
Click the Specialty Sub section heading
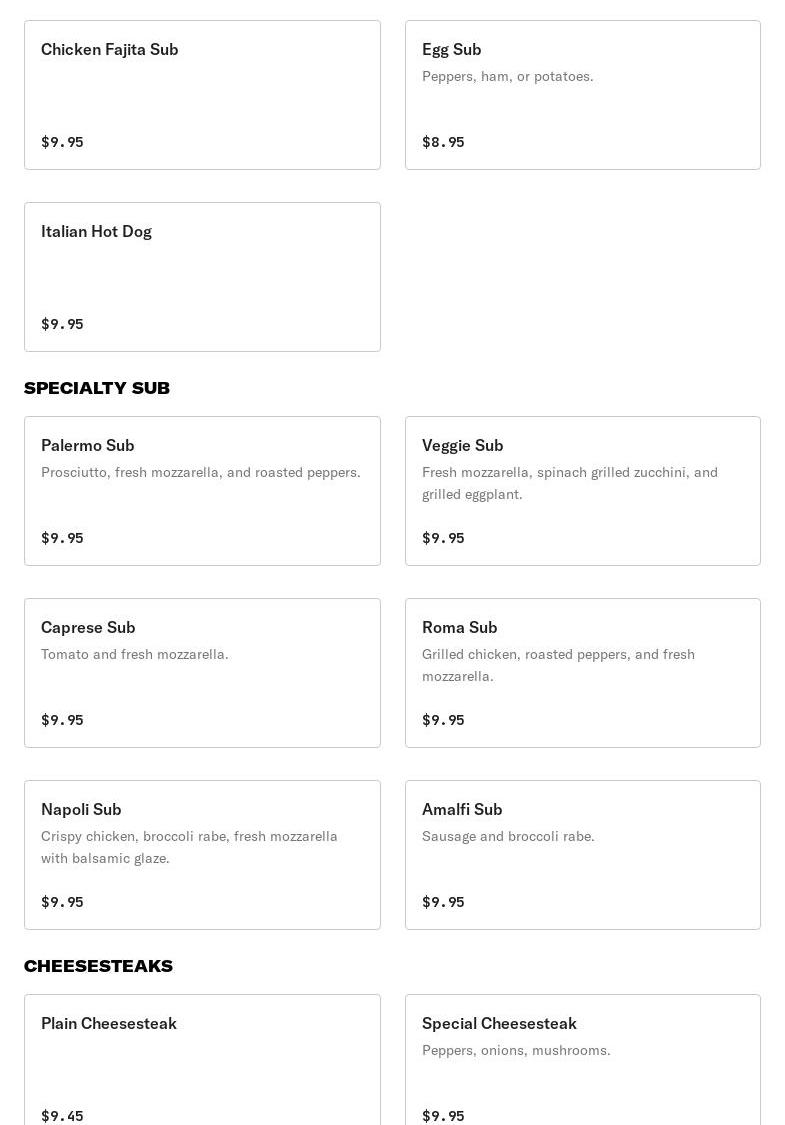(x=97, y=388)
